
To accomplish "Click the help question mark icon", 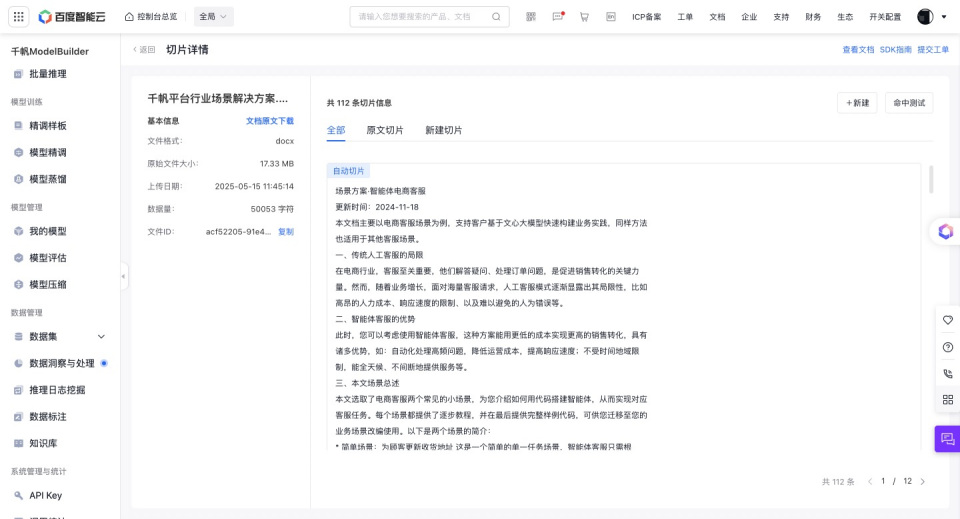I will coord(947,347).
